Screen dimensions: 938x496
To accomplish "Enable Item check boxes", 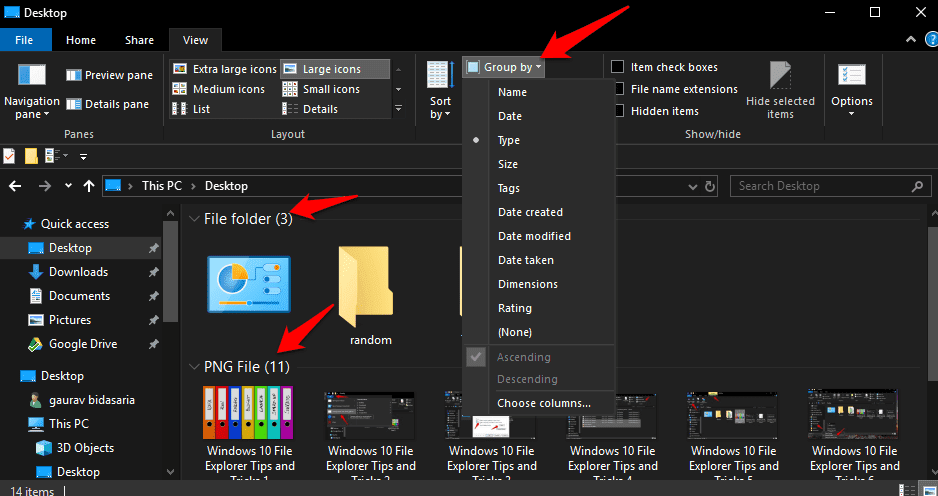I will pos(617,67).
